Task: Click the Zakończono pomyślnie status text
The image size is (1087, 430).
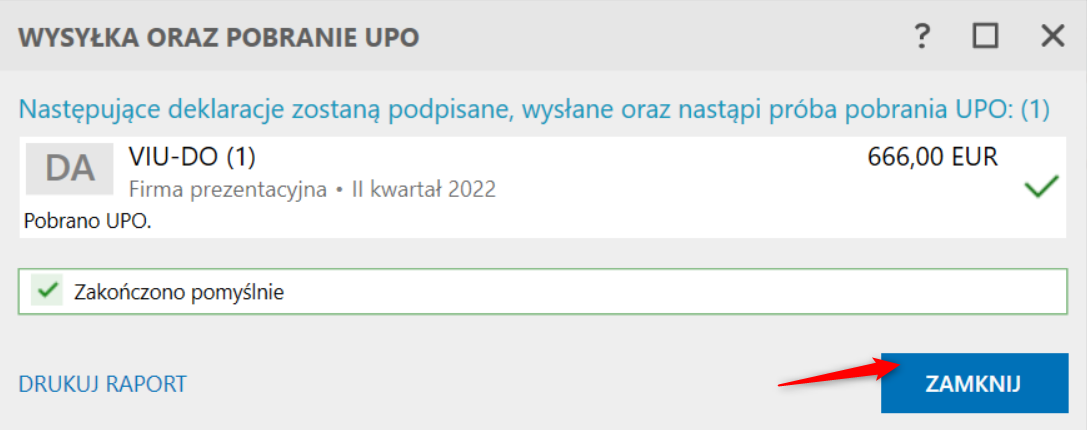Action: pos(180,293)
